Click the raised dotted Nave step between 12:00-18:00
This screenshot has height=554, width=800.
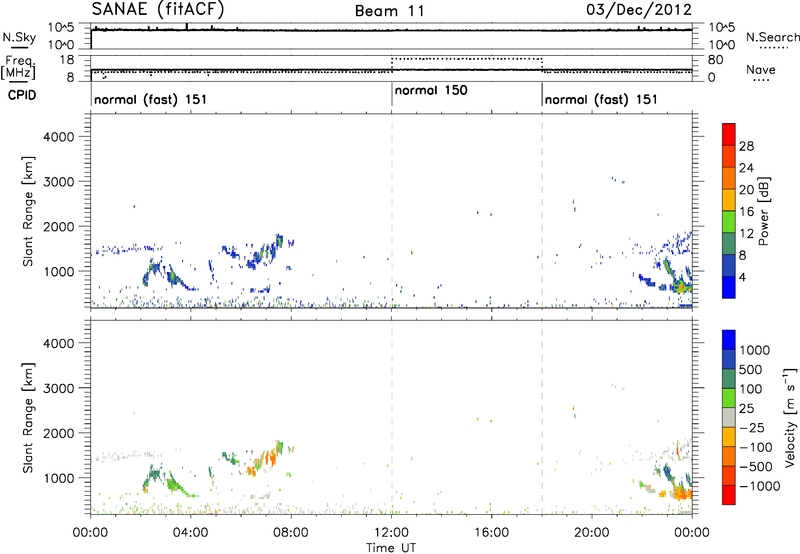click(466, 59)
